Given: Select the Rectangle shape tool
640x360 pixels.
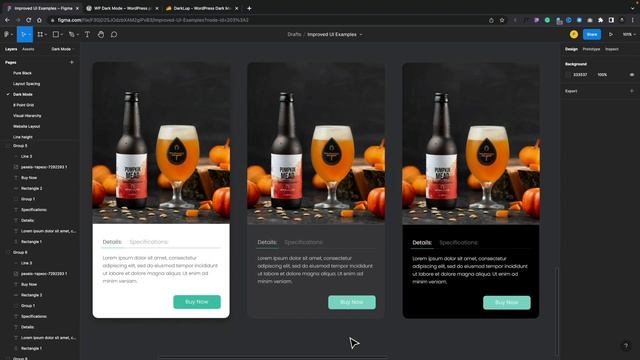Looking at the screenshot, I should pos(56,34).
